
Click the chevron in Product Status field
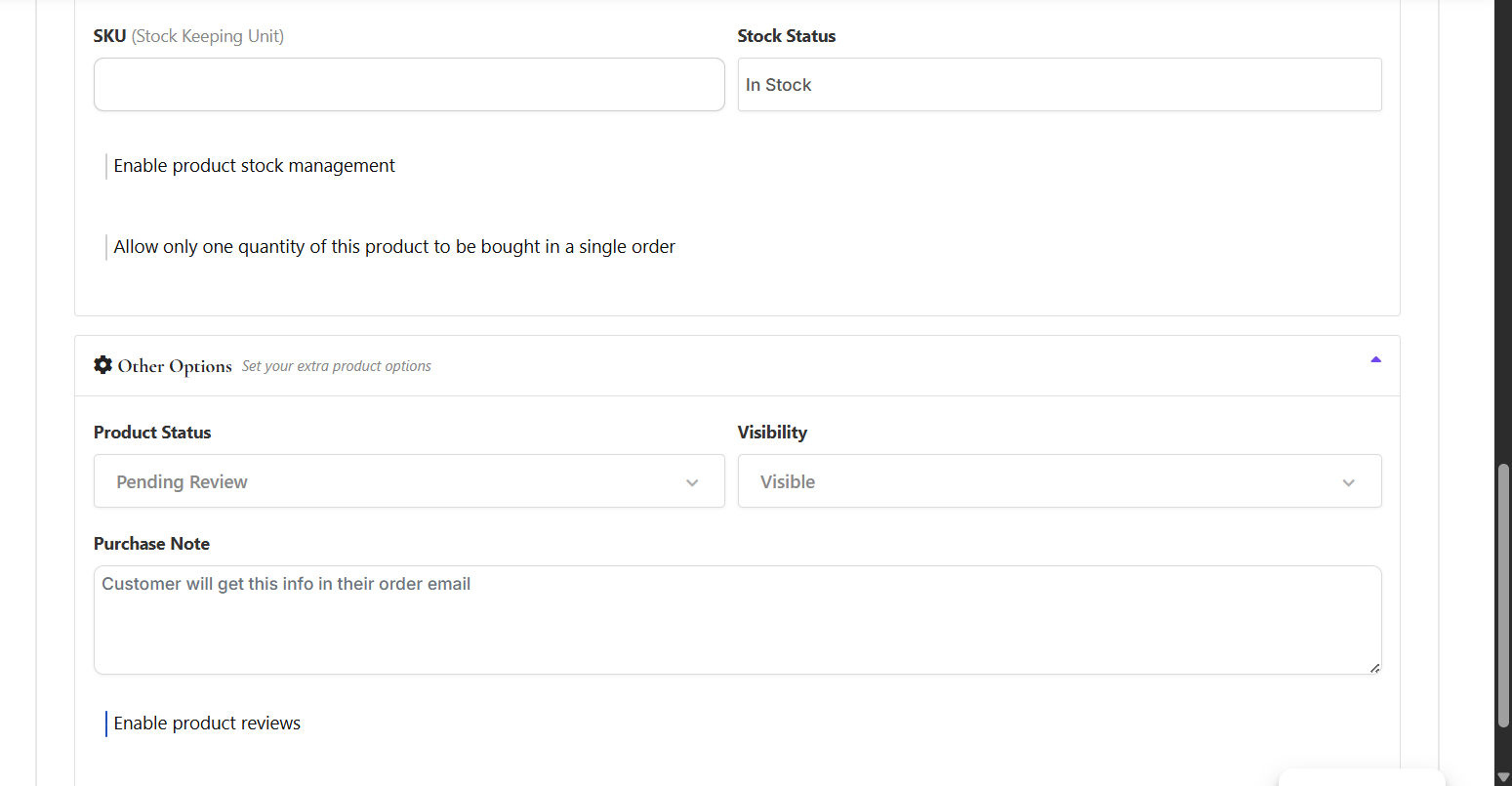click(692, 482)
